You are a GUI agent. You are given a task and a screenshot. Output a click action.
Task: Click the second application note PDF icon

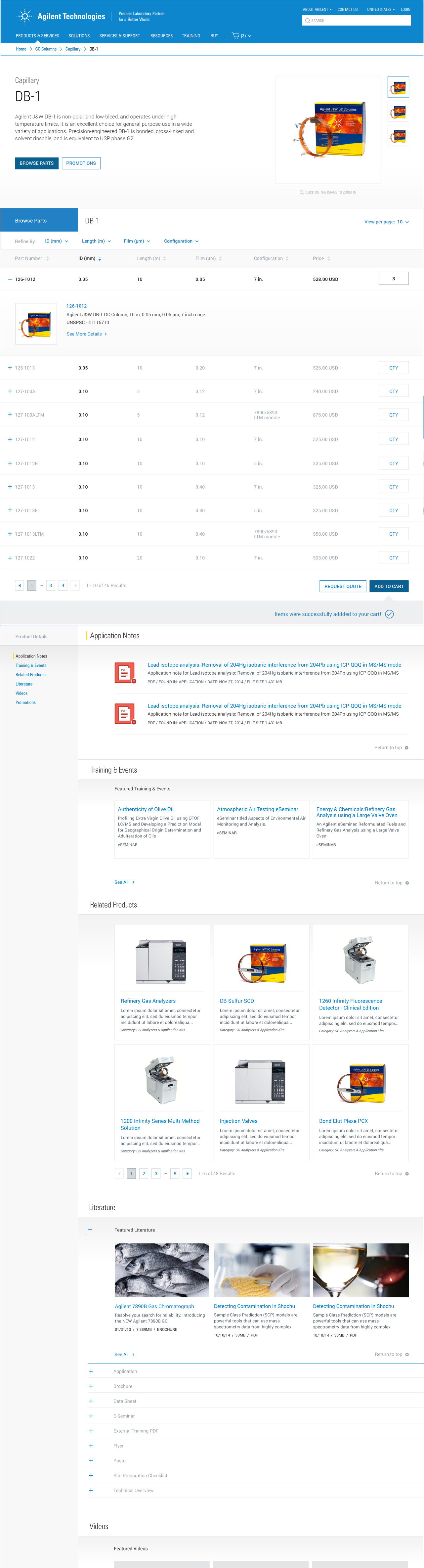[x=125, y=713]
